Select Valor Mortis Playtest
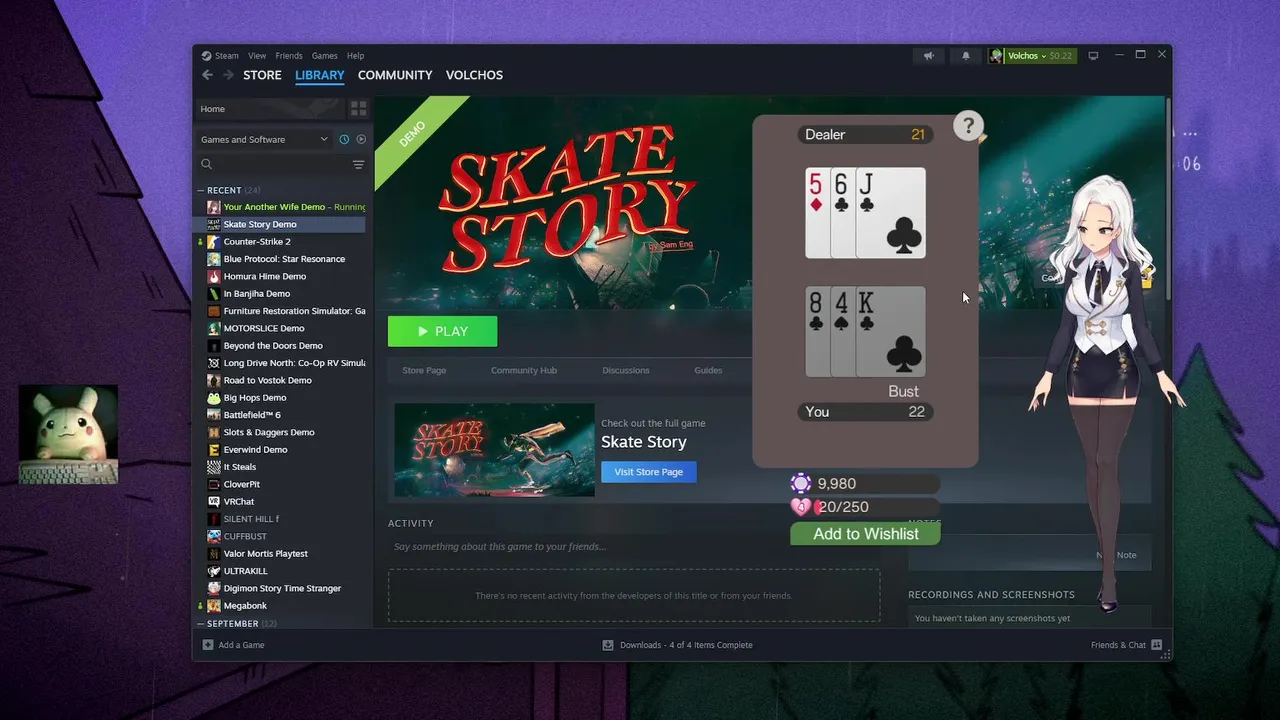This screenshot has height=720, width=1280. (266, 554)
